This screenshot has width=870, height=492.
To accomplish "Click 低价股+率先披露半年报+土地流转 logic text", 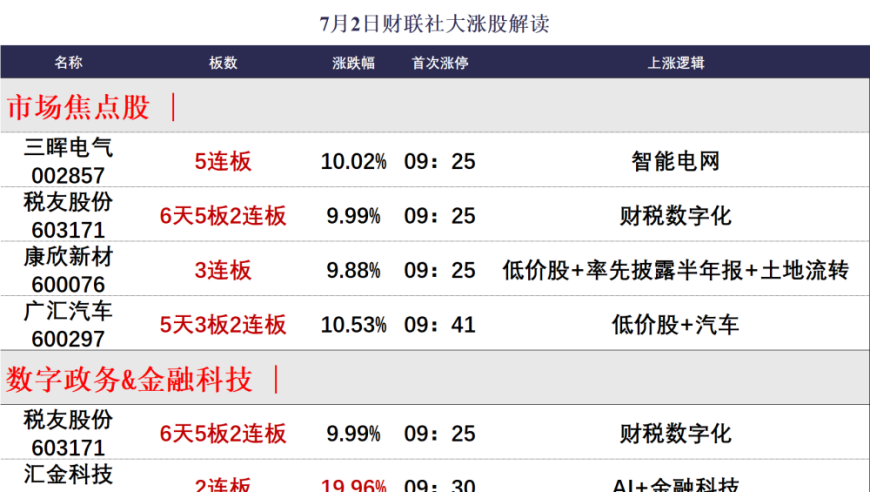I will tap(676, 270).
